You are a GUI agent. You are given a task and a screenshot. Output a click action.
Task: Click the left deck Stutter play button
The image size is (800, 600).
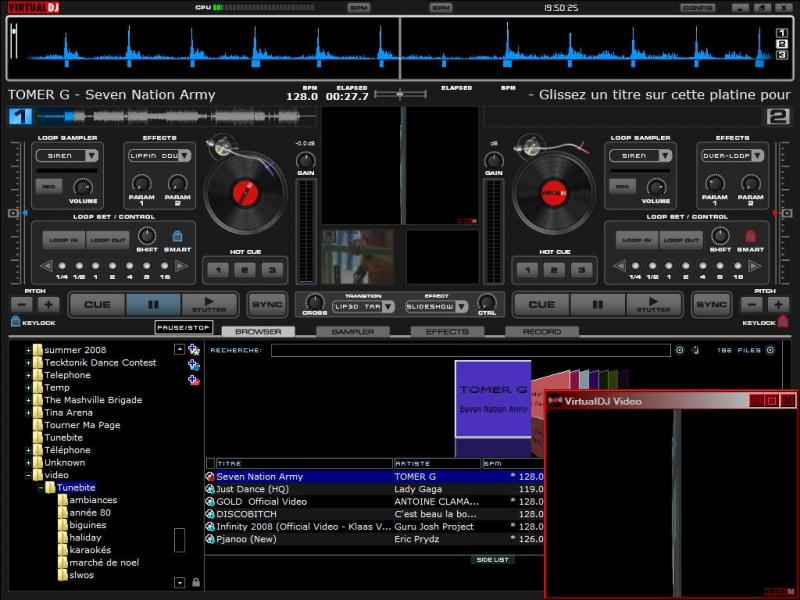click(x=209, y=304)
